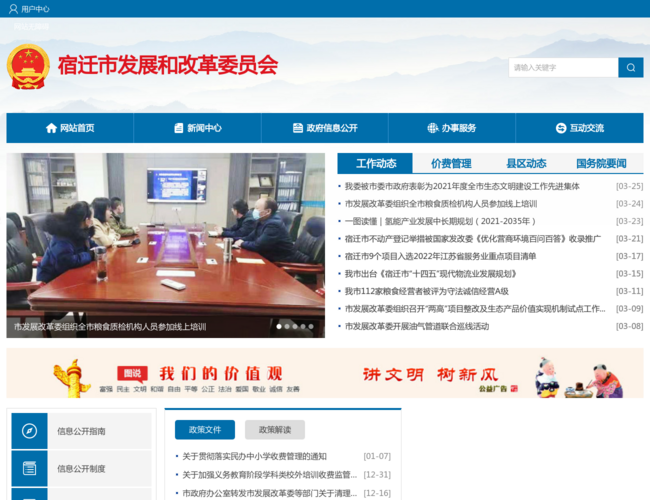This screenshot has height=500, width=650.
Task: Select the first carousel dot
Action: point(279,327)
